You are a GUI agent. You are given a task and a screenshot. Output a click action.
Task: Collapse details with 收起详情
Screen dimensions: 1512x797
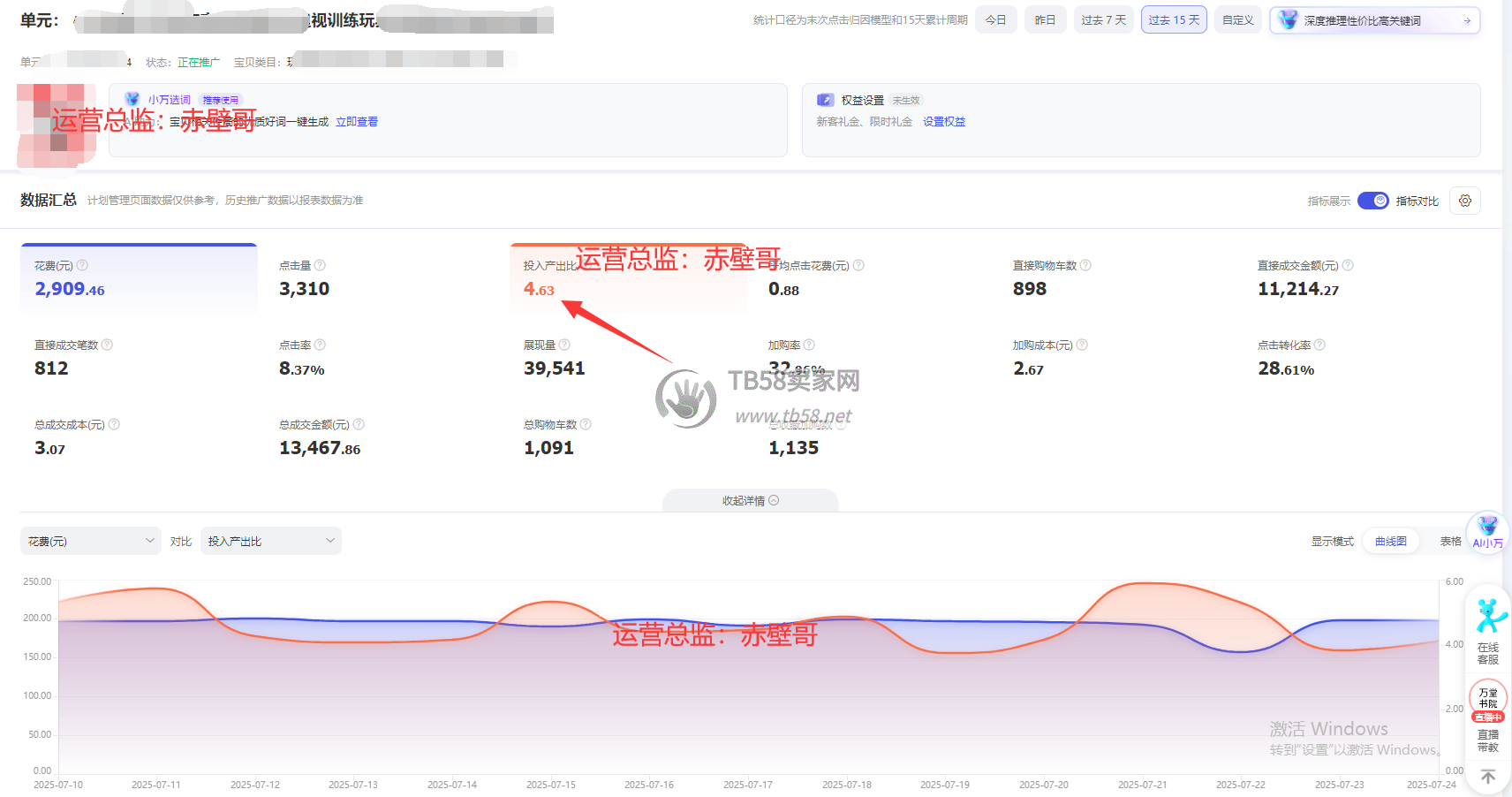(x=750, y=501)
